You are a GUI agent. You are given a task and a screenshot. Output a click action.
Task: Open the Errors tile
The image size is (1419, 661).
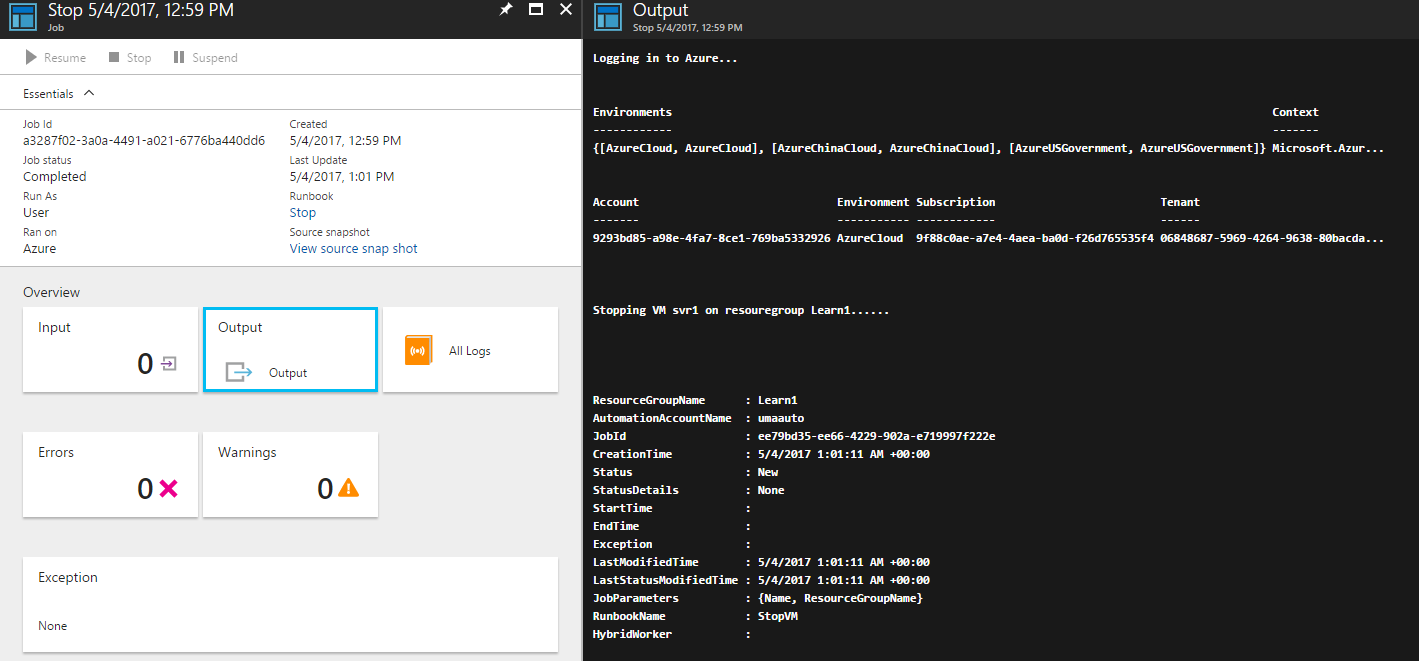(110, 474)
